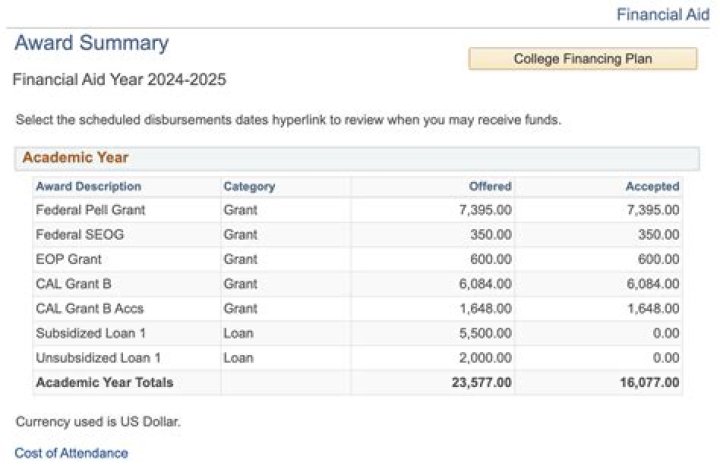This screenshot has height=475, width=720.
Task: Select the offered amount 7,395.00 for Pell Grant
Action: [485, 210]
